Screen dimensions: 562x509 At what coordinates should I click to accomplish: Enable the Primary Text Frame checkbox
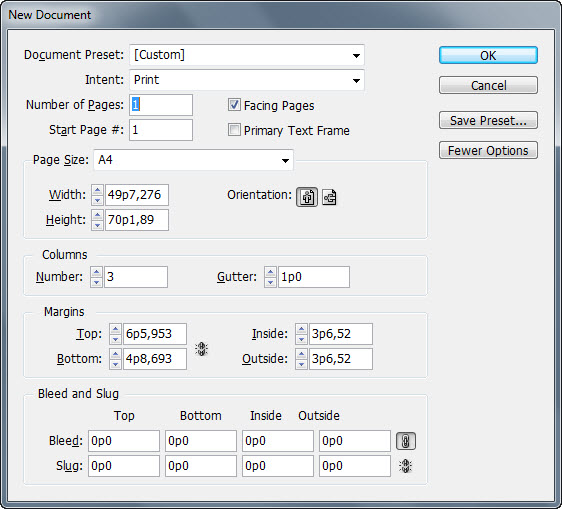[234, 130]
